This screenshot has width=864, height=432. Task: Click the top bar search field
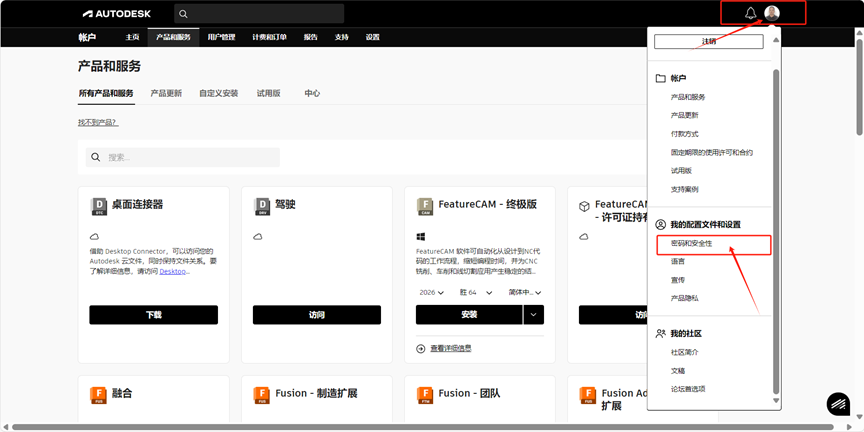tap(259, 14)
